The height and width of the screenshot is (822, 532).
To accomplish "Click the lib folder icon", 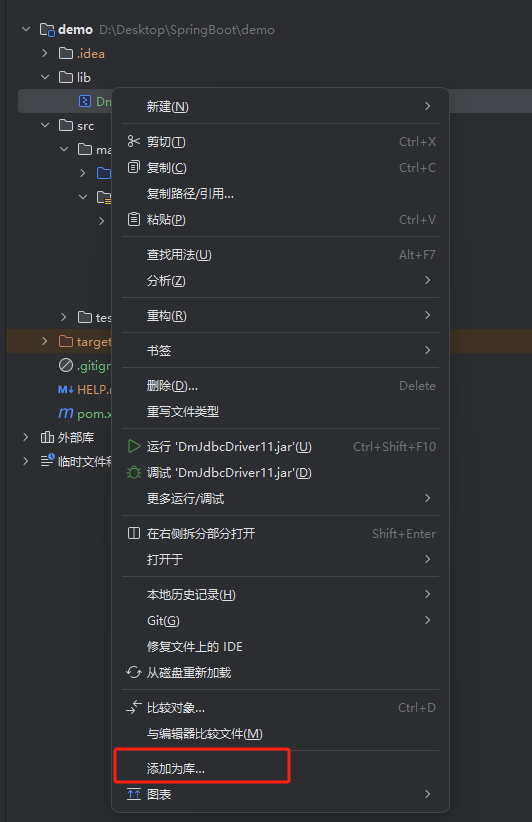I will click(x=66, y=77).
